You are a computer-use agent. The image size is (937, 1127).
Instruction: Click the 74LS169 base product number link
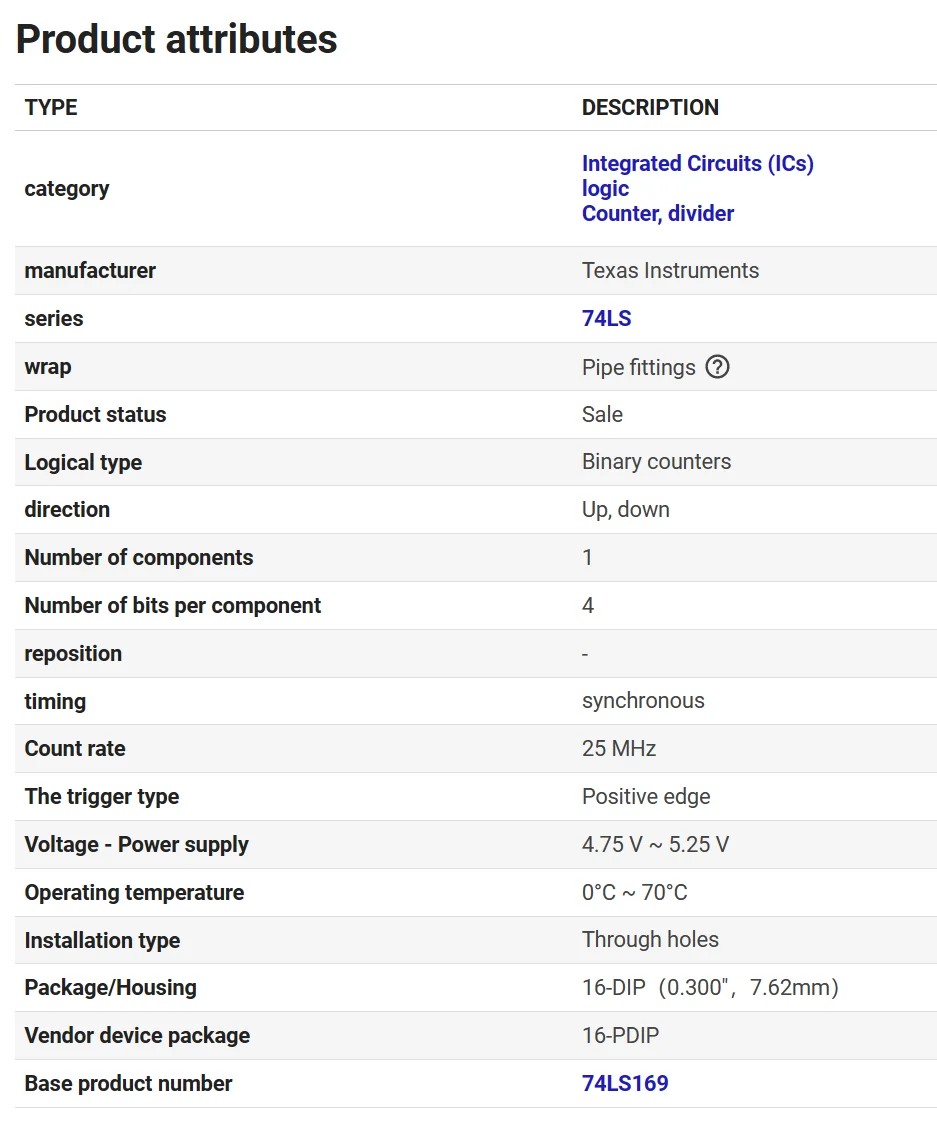(625, 1083)
